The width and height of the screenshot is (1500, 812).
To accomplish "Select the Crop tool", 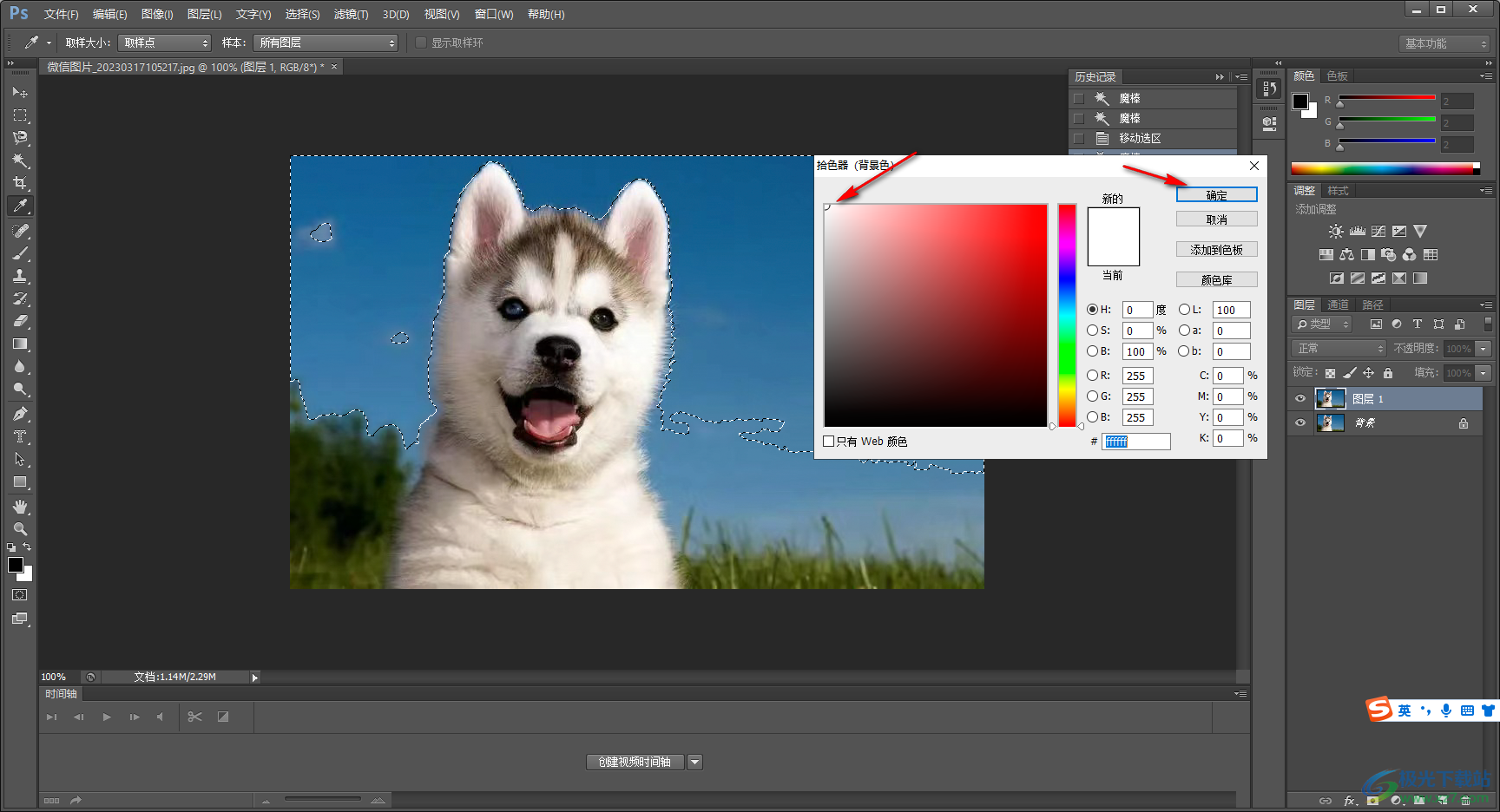I will click(20, 183).
